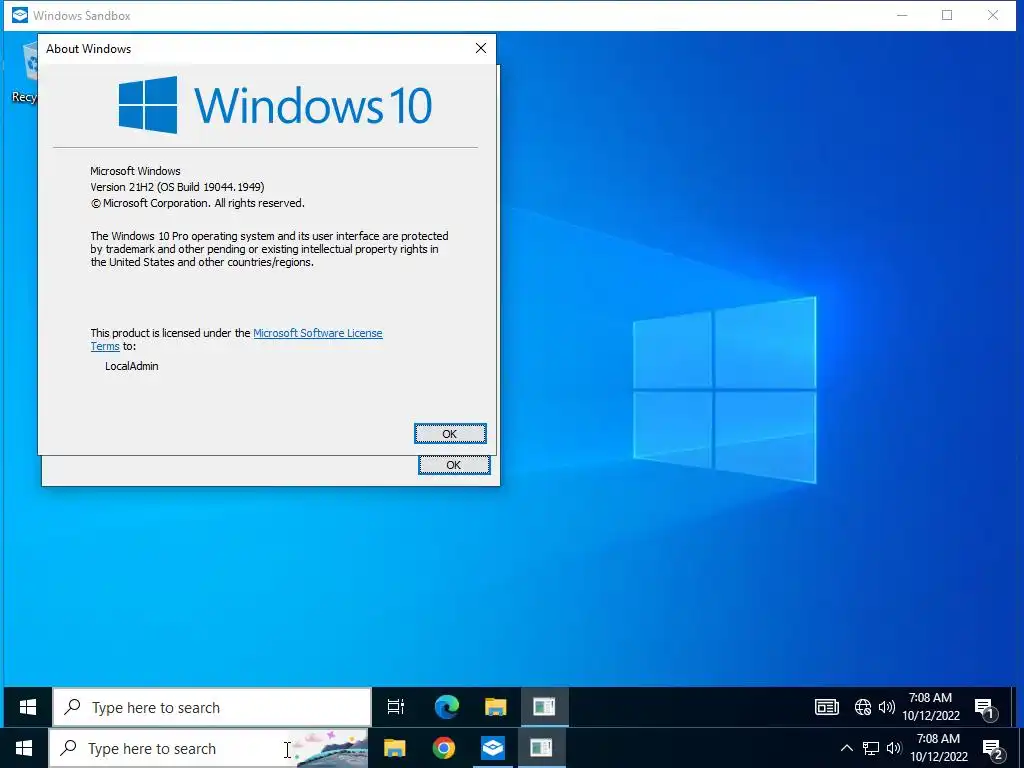Viewport: 1024px width, 768px height.
Task: Open News and interests in sandbox tray
Action: click(x=827, y=707)
